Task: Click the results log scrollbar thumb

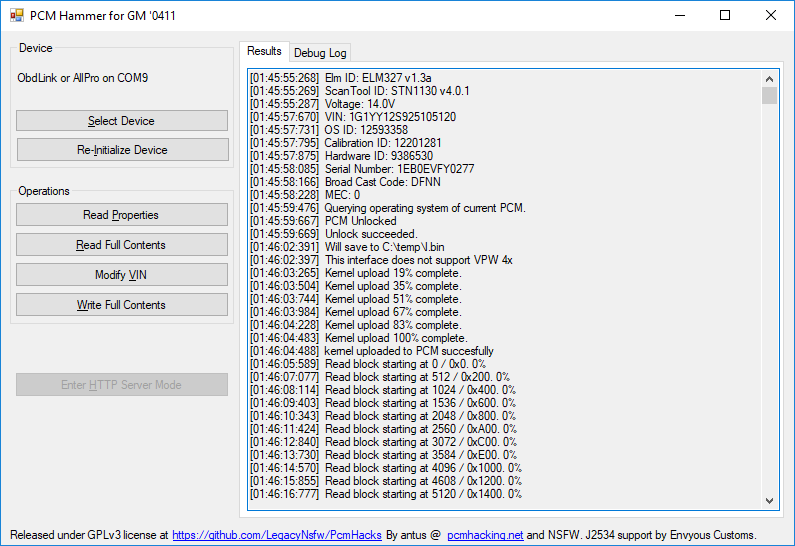Action: (x=769, y=96)
